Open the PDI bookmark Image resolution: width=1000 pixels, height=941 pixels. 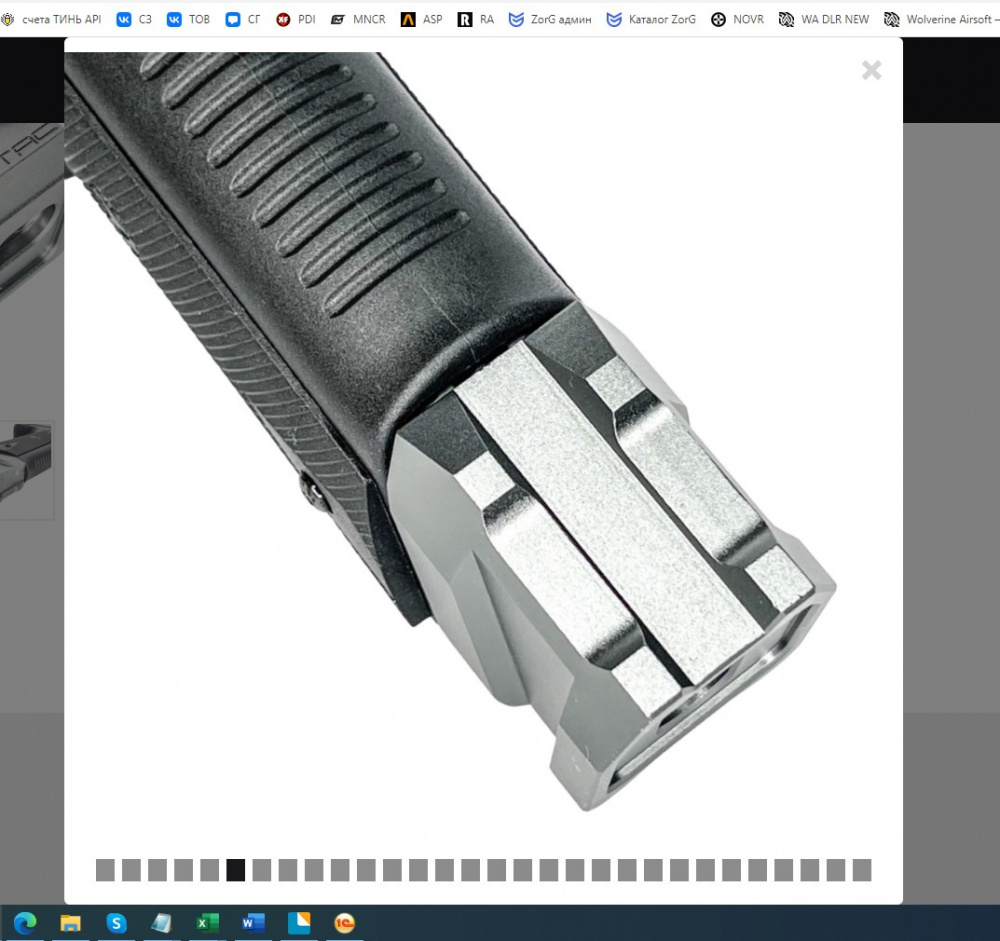pos(295,19)
